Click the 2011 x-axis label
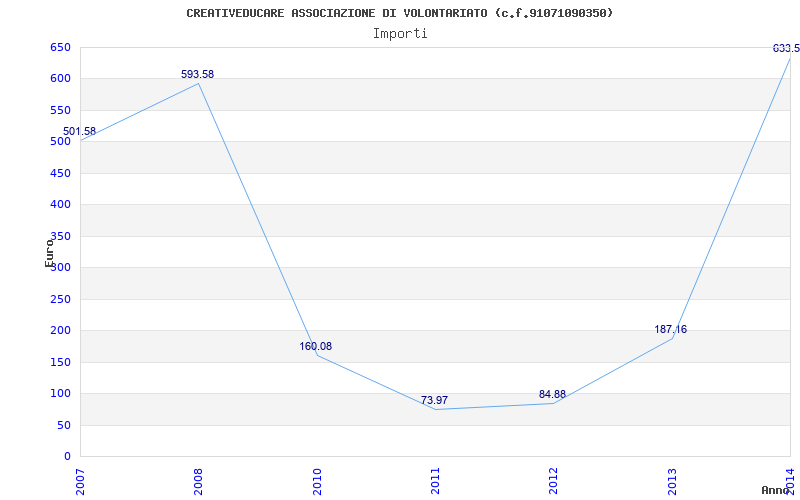800x500 pixels. tap(435, 481)
